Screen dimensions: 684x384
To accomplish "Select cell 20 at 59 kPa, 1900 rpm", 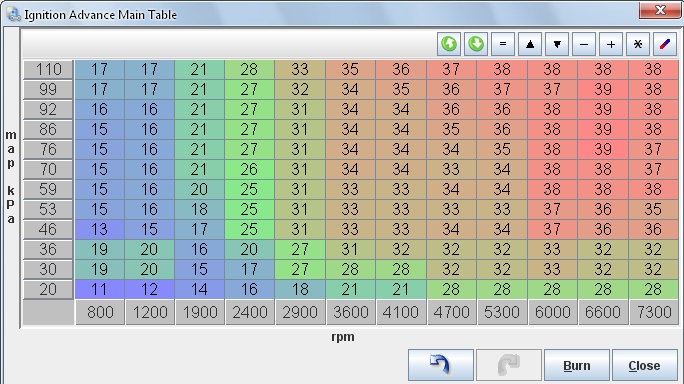I will click(x=199, y=189).
